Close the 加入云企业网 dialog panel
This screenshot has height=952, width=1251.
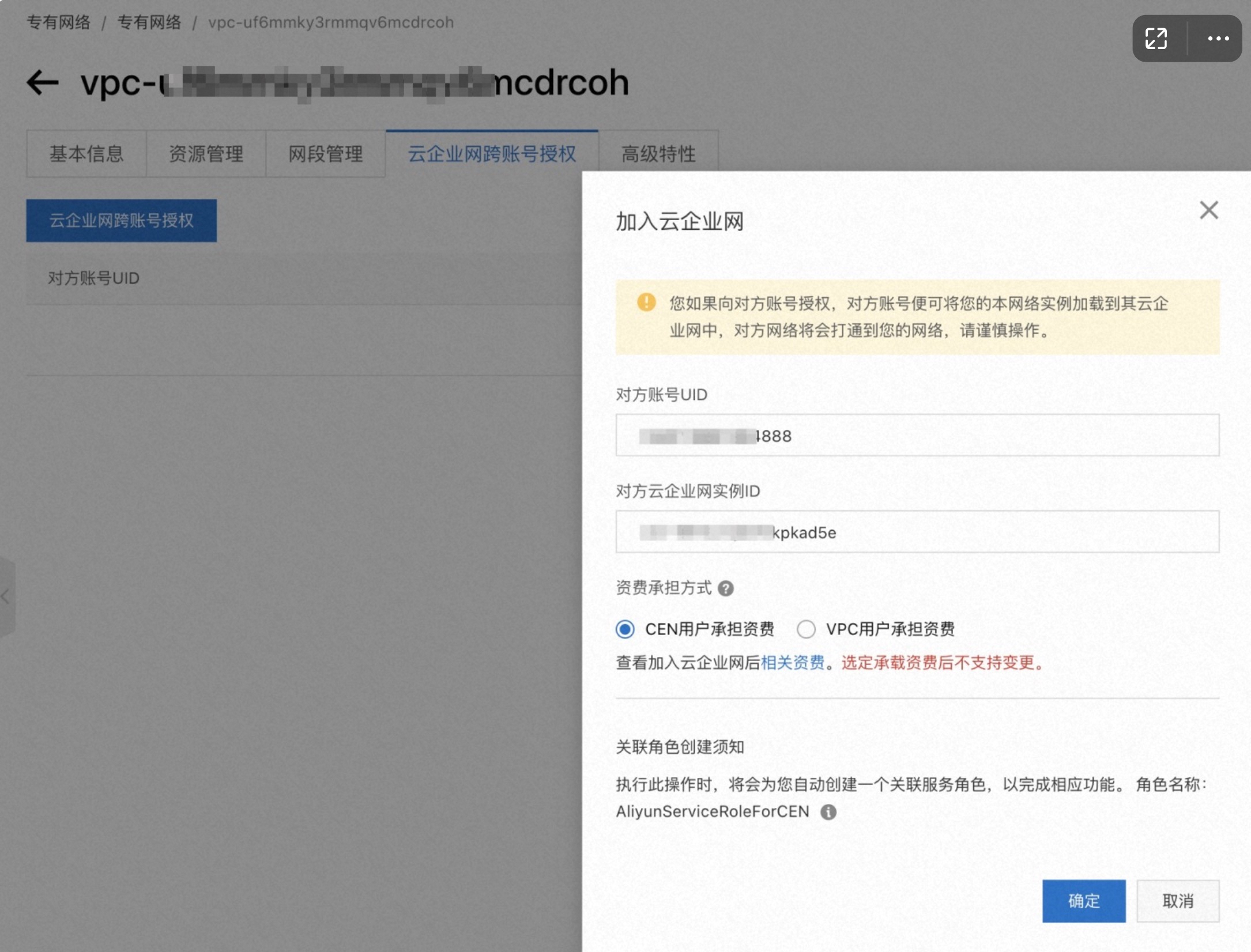(1208, 210)
